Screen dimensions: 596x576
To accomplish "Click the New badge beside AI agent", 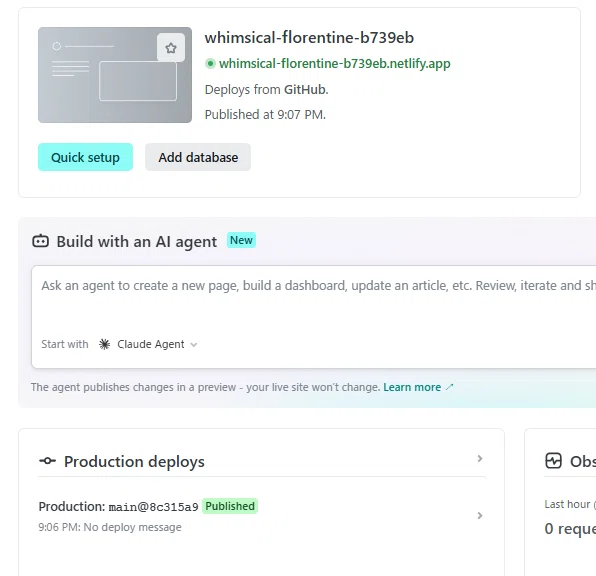I will click(x=241, y=240).
